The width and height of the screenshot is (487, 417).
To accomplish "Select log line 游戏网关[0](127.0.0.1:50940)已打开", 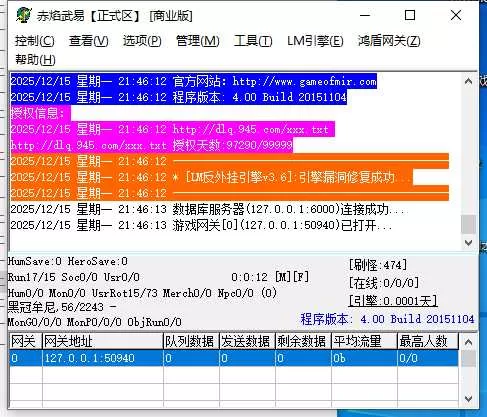I will 201,225.
